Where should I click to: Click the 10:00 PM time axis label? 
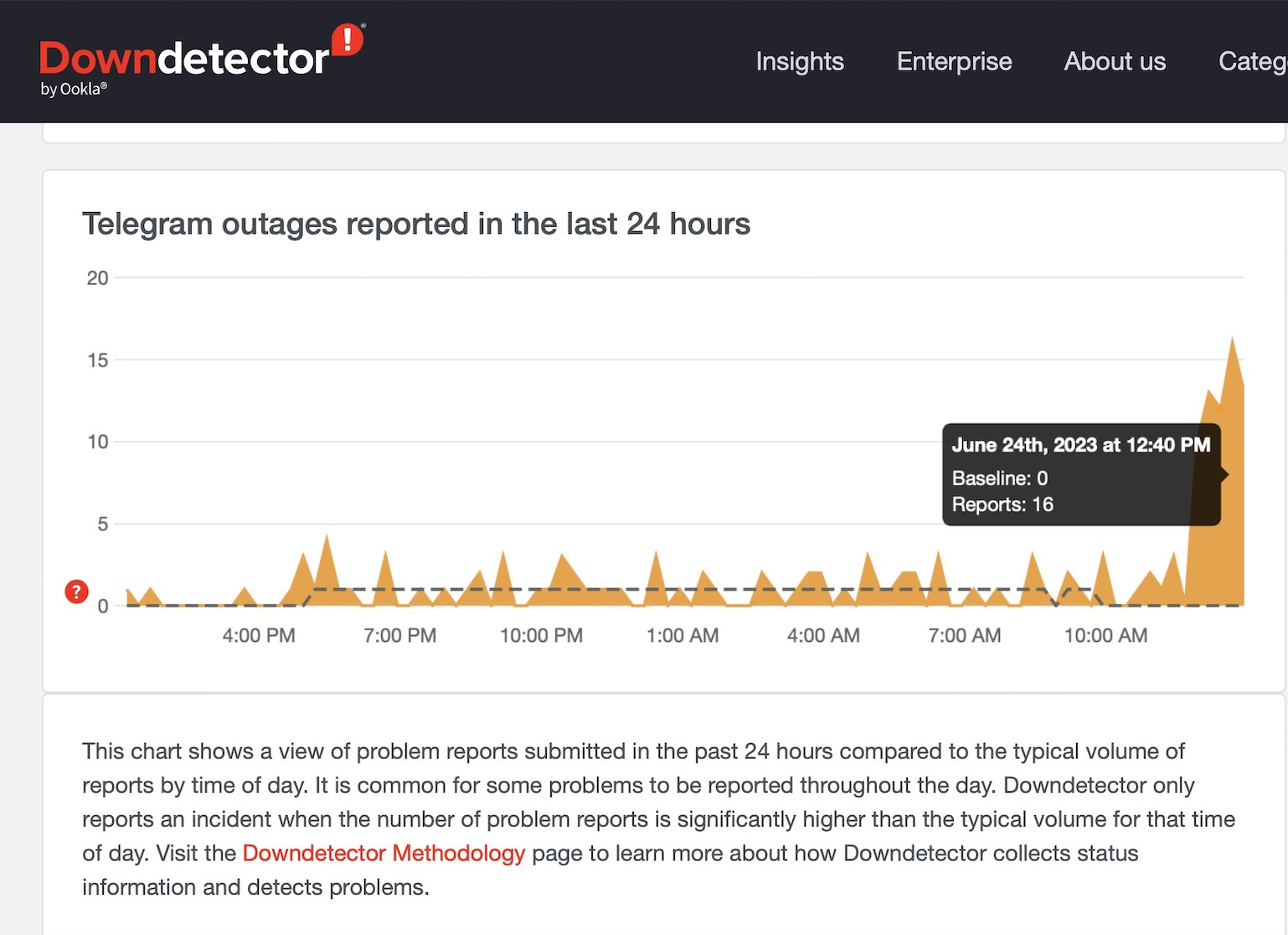(541, 636)
